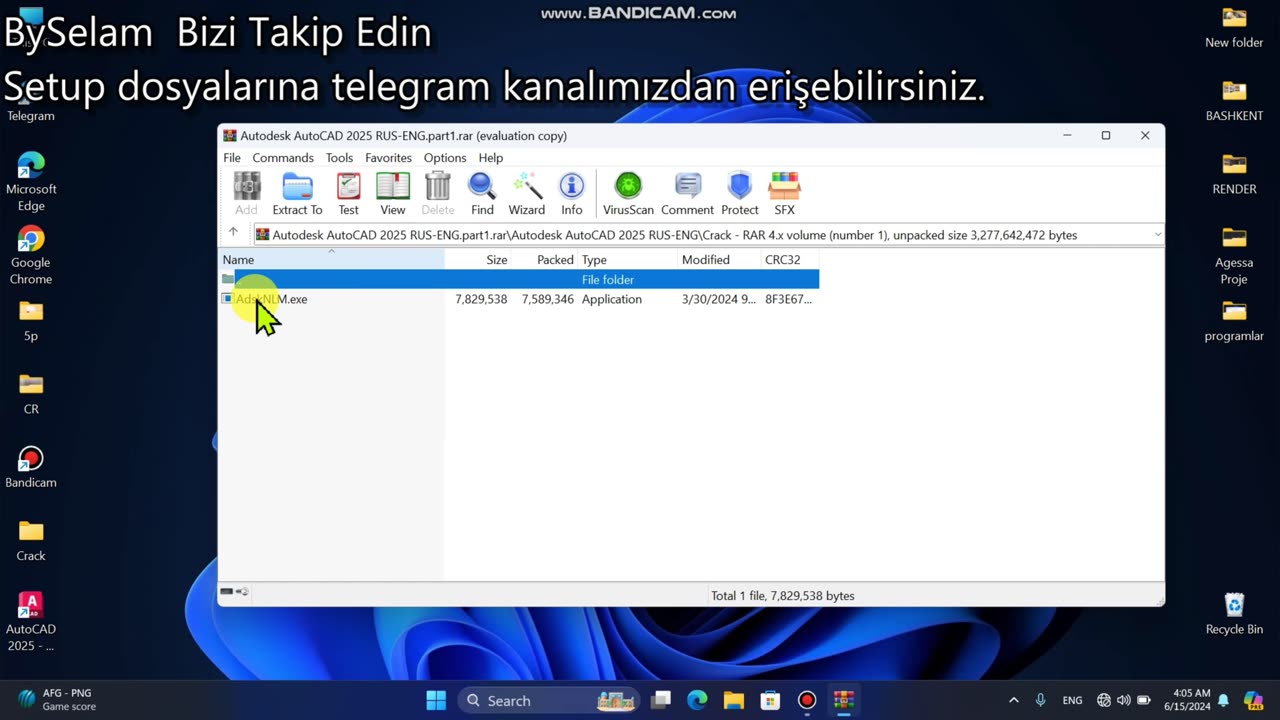Image resolution: width=1280 pixels, height=720 pixels.
Task: Select the BASHKENT desktop archive
Action: point(1234,100)
